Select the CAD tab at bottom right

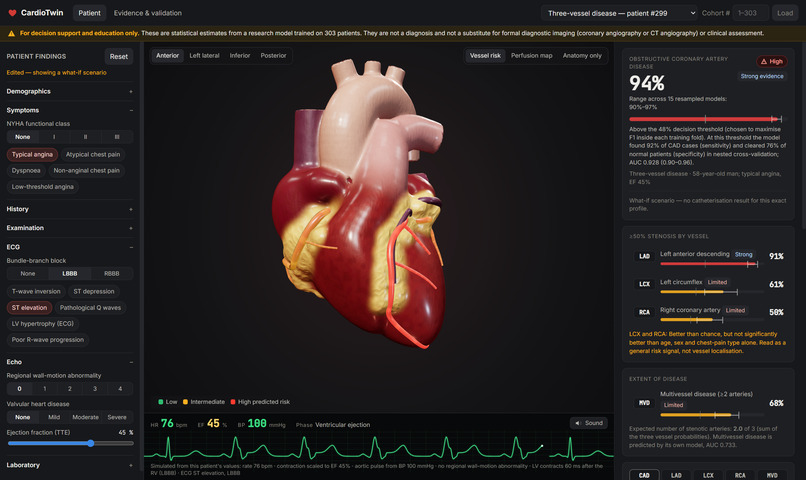point(644,475)
